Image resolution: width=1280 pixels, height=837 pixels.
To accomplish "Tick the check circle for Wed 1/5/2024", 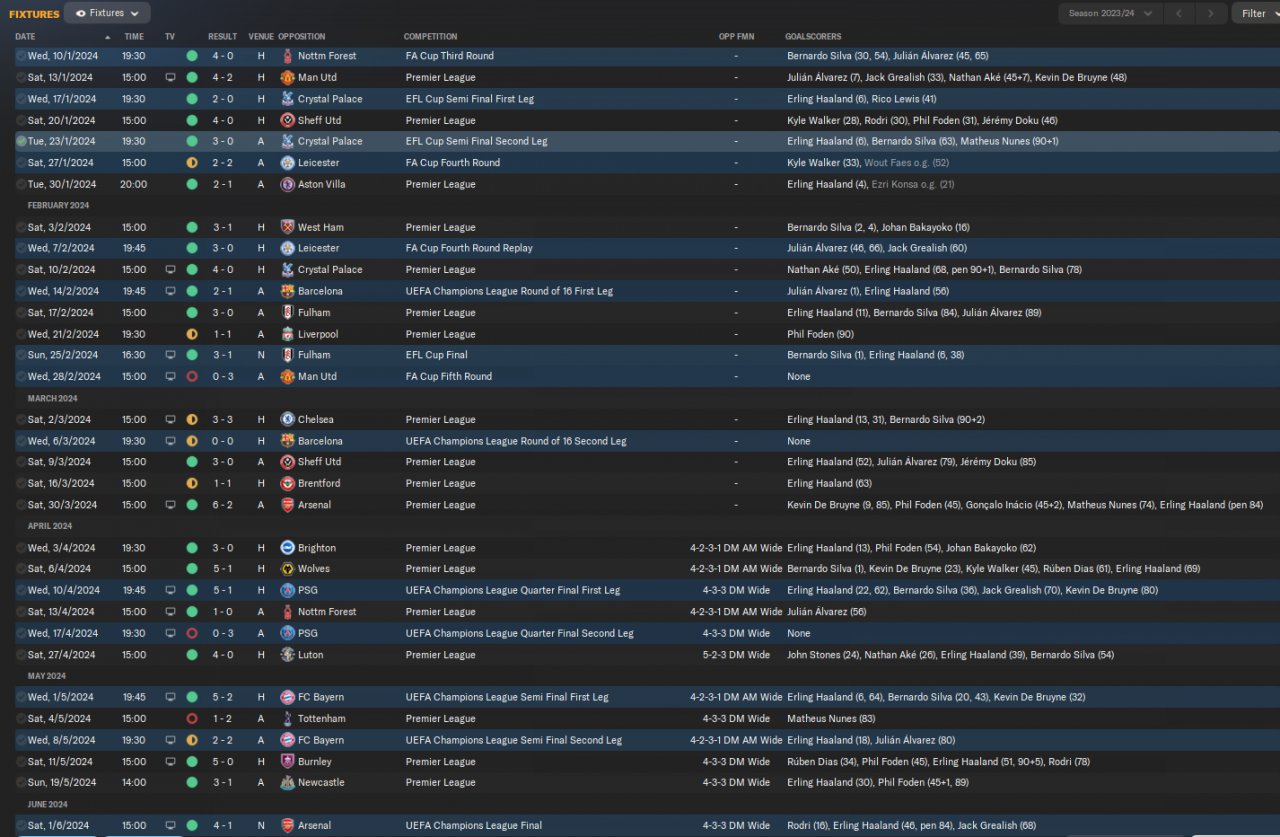I will (x=21, y=697).
